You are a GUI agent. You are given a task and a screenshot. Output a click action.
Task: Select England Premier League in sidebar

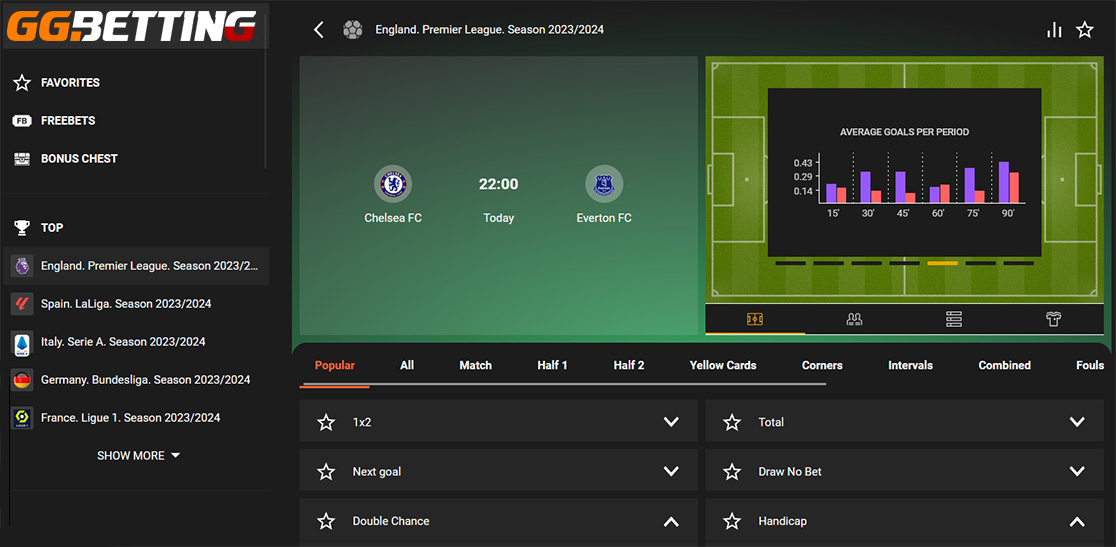[x=136, y=266]
